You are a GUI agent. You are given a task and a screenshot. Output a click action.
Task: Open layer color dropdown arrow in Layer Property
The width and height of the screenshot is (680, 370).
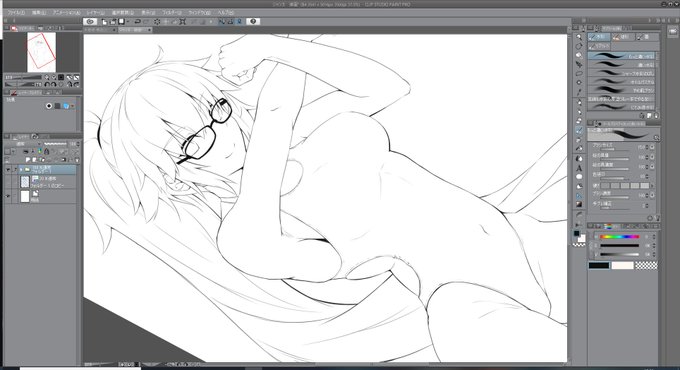pos(72,106)
